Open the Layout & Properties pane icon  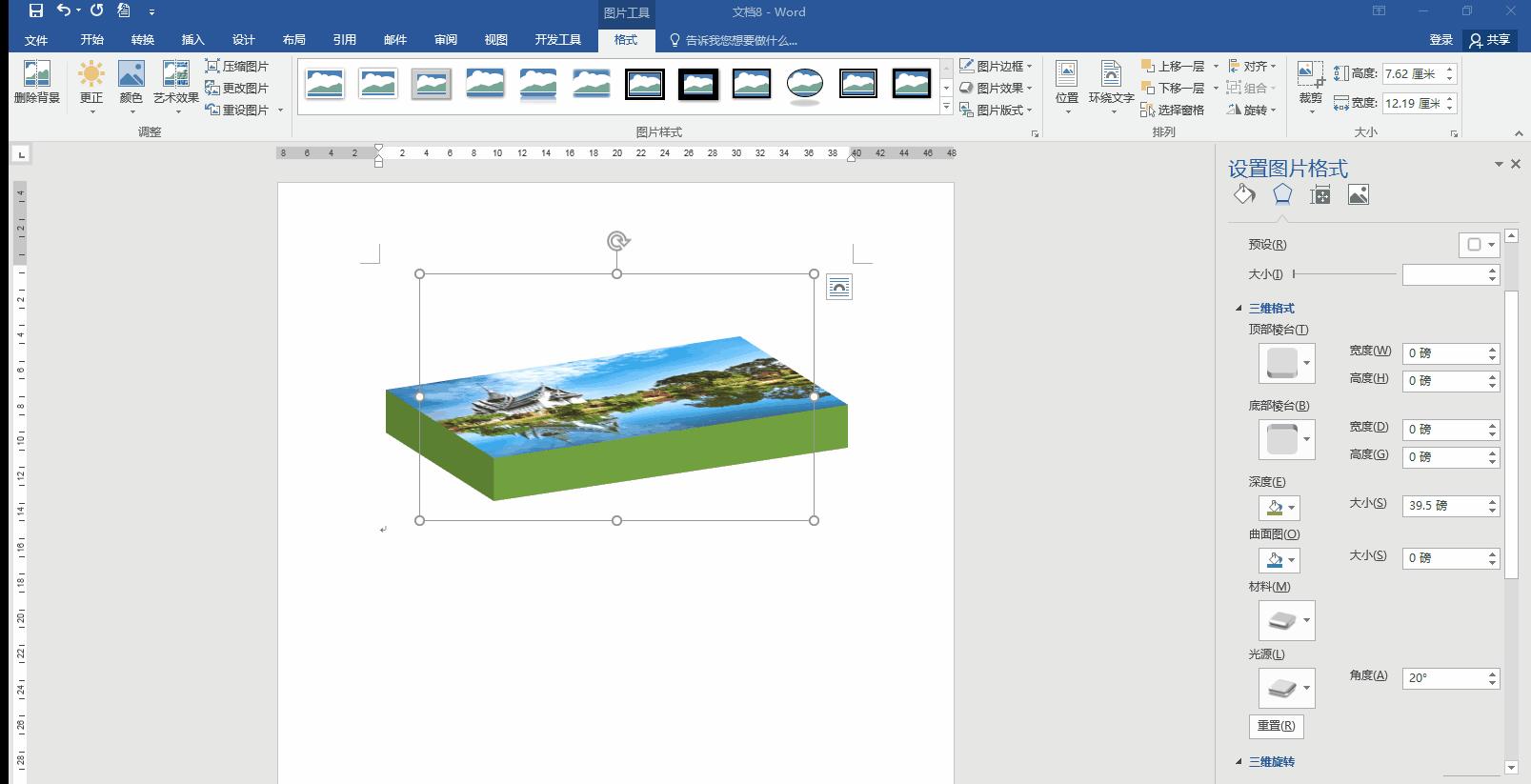[x=1319, y=195]
